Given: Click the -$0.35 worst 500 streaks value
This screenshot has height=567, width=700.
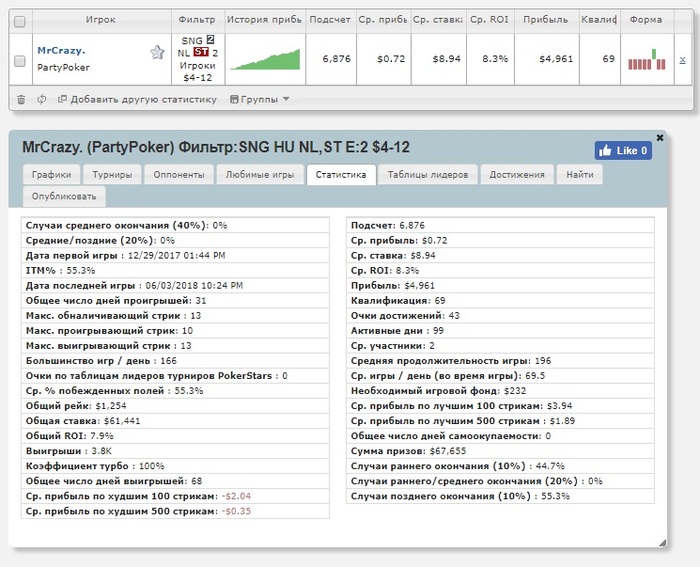Looking at the screenshot, I should click(236, 511).
